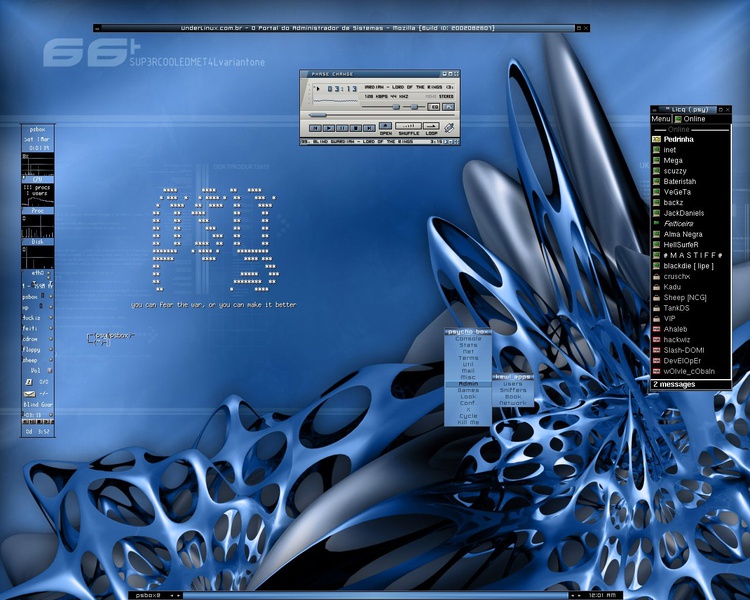
Task: Open the Net submenu in psycho box
Action: 468,351
